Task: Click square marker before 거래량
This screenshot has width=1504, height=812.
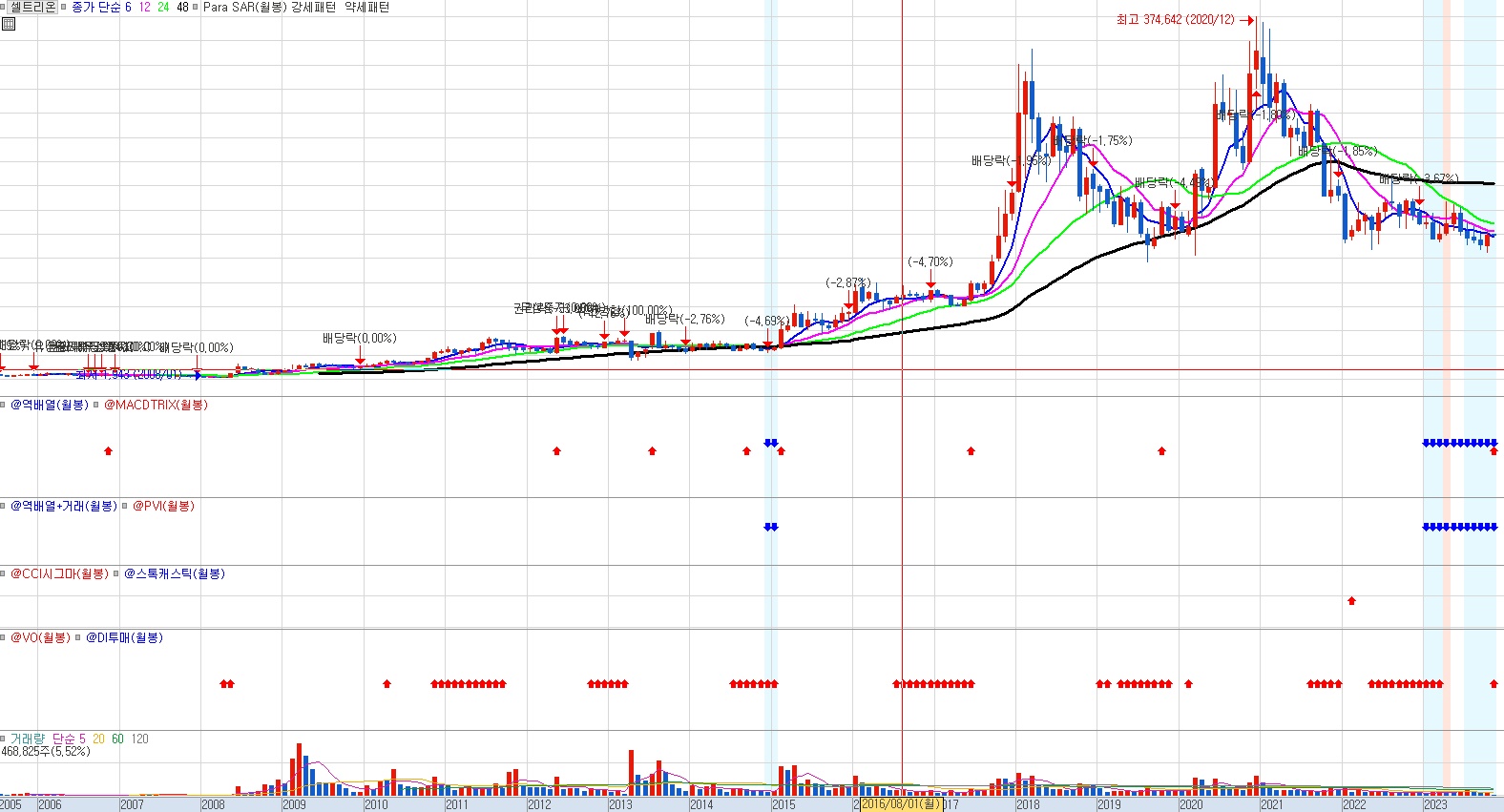Action: [x=4, y=739]
